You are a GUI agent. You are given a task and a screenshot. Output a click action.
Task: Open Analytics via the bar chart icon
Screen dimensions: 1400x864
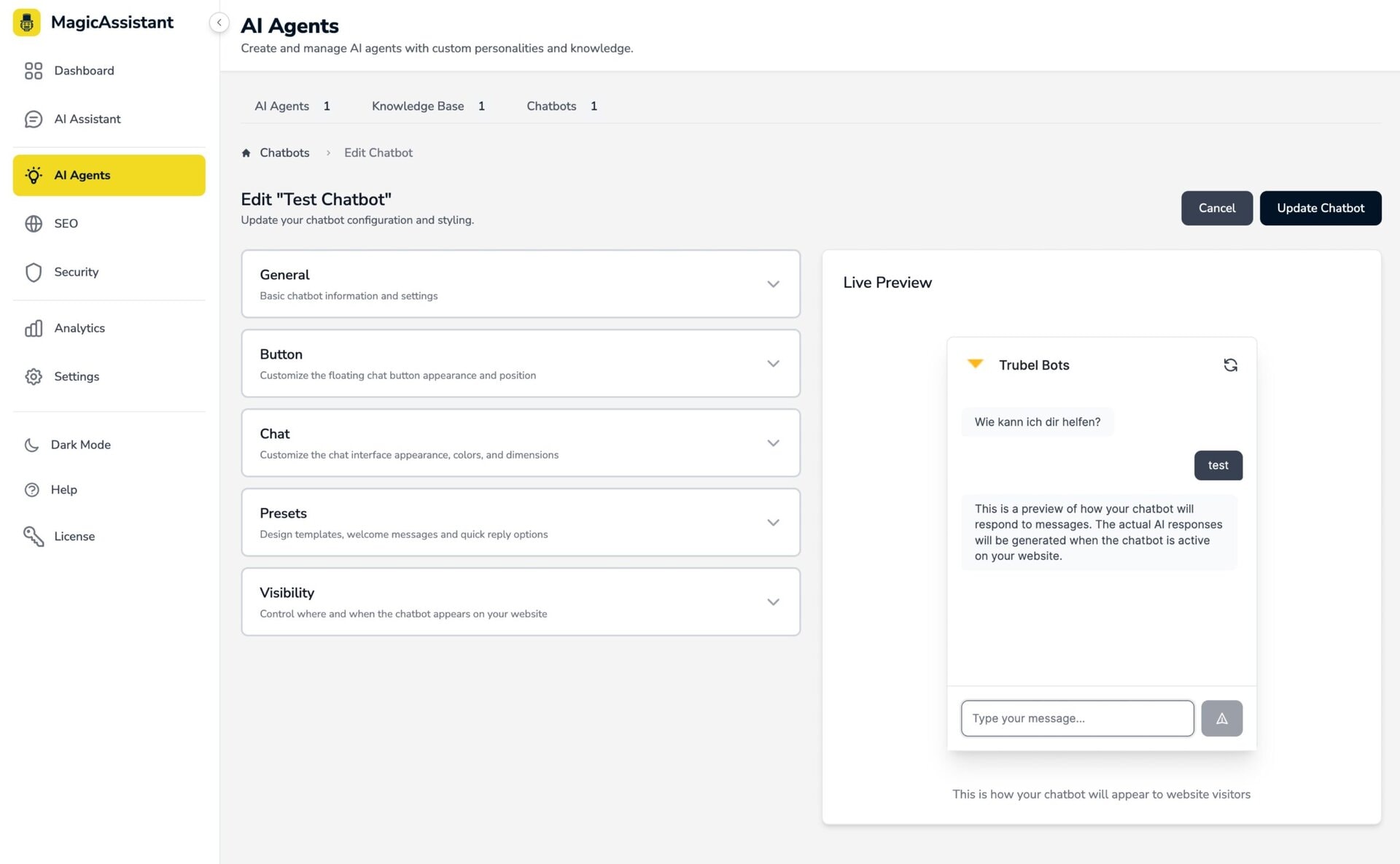click(x=34, y=328)
